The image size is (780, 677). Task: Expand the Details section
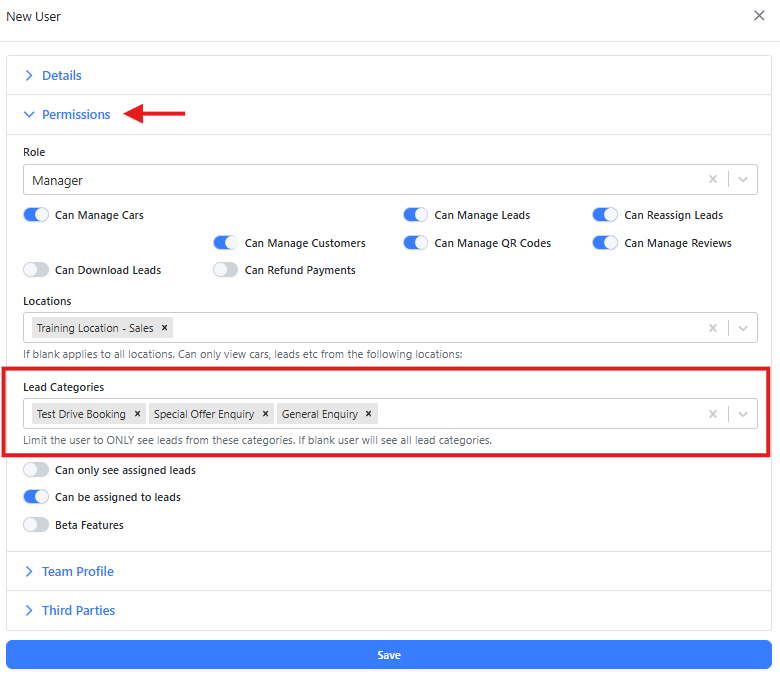click(x=61, y=76)
